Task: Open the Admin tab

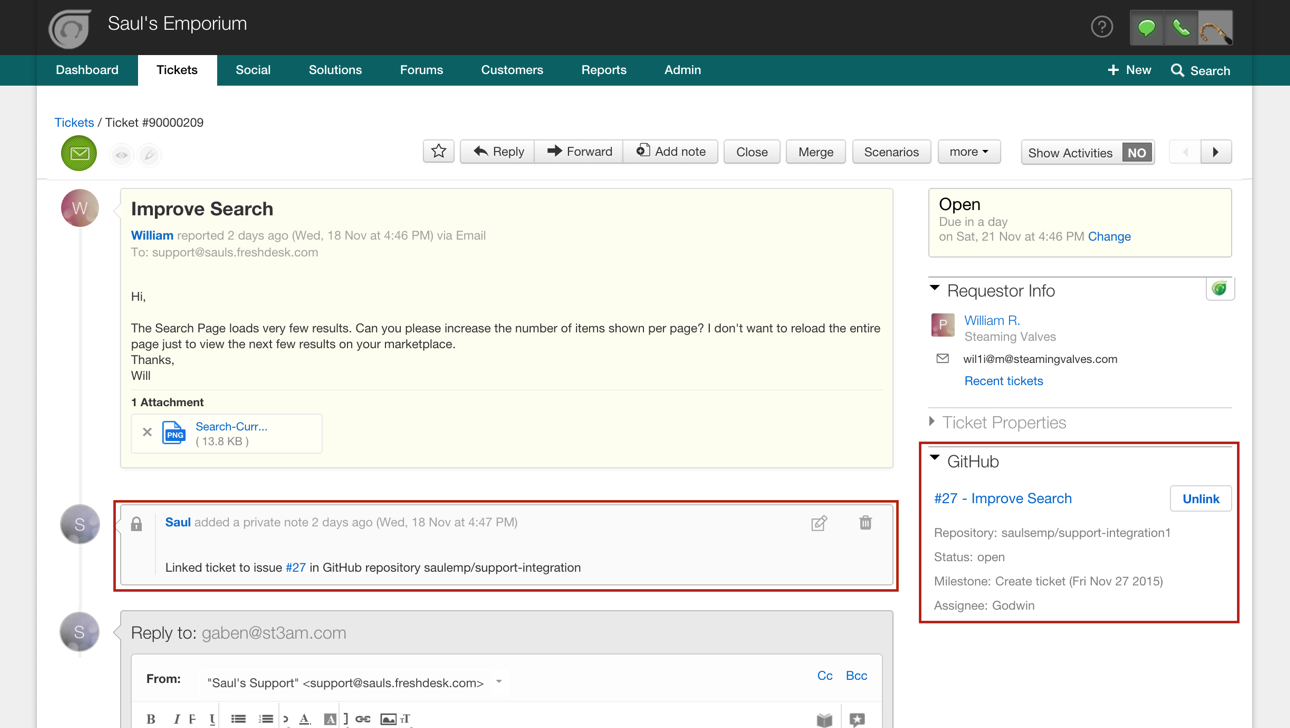Action: pyautogui.click(x=683, y=70)
